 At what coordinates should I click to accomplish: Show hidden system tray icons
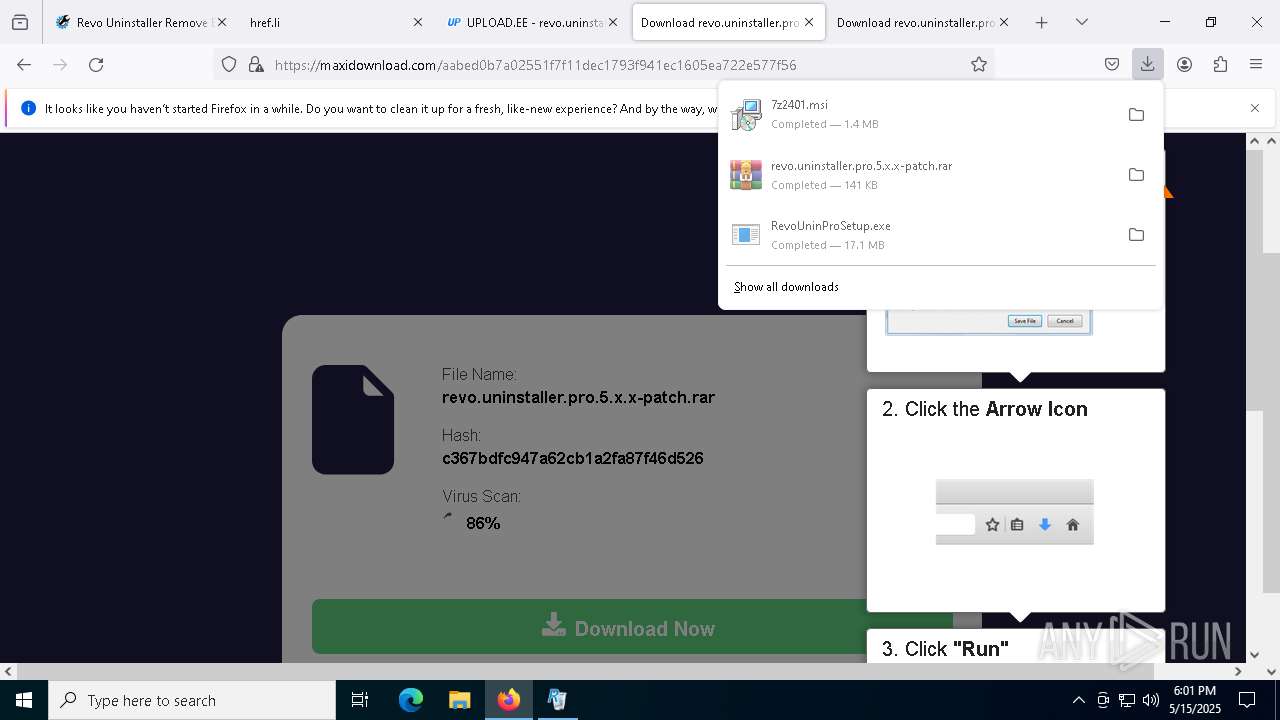[x=1078, y=700]
